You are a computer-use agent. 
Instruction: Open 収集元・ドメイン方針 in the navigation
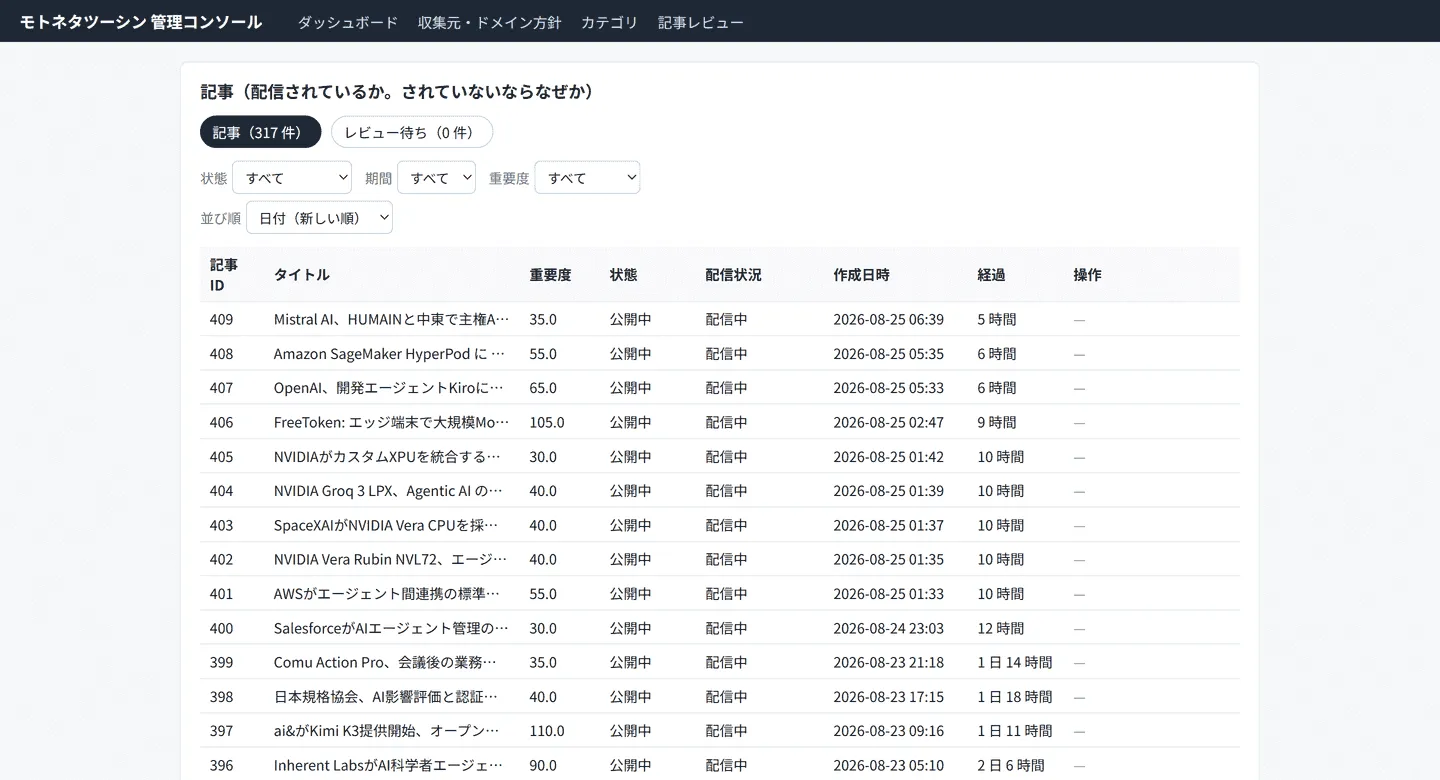489,22
